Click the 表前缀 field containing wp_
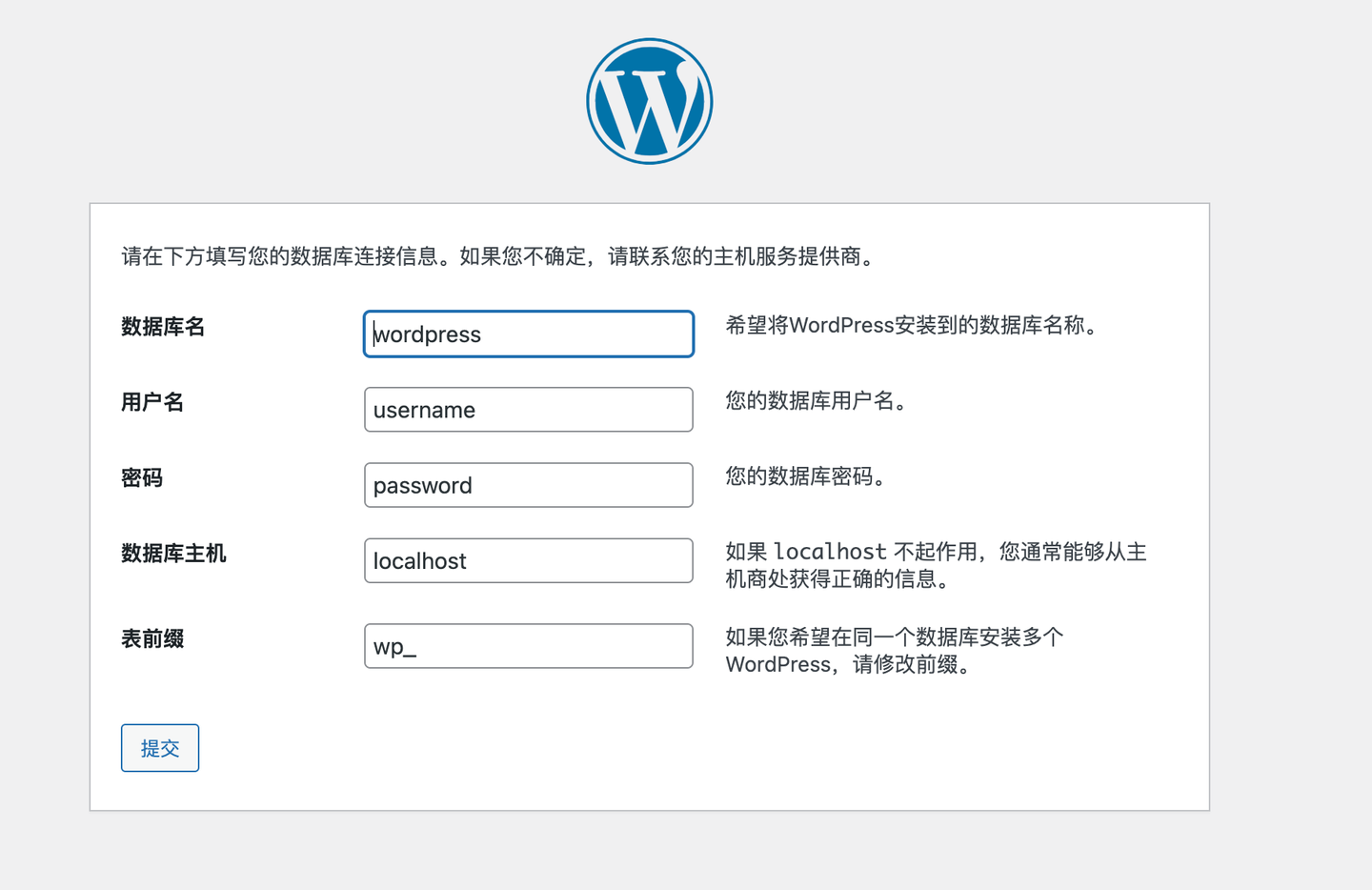The image size is (1372, 890). pyautogui.click(x=529, y=646)
